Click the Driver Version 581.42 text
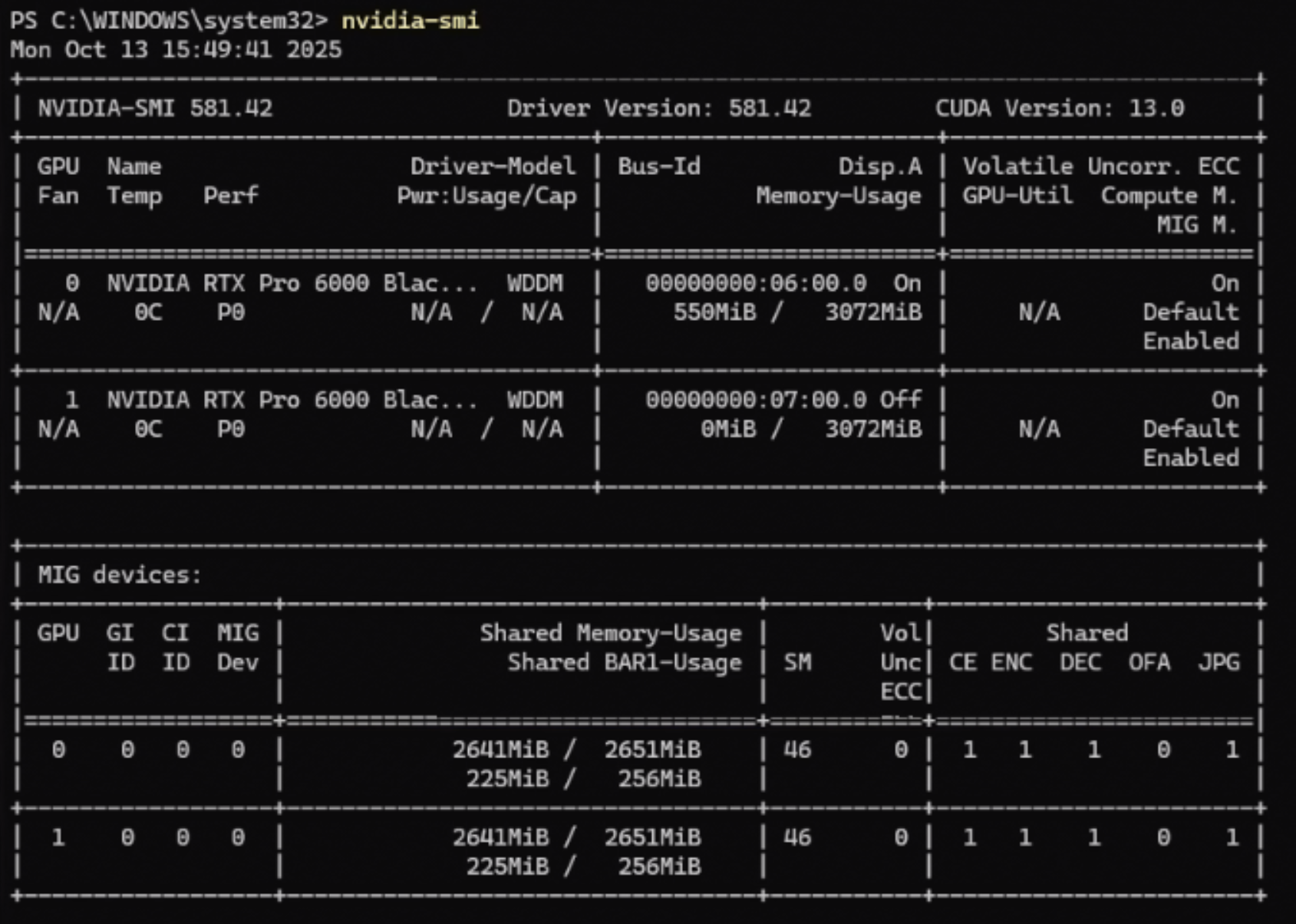This screenshot has height=924, width=1296. pos(658,108)
